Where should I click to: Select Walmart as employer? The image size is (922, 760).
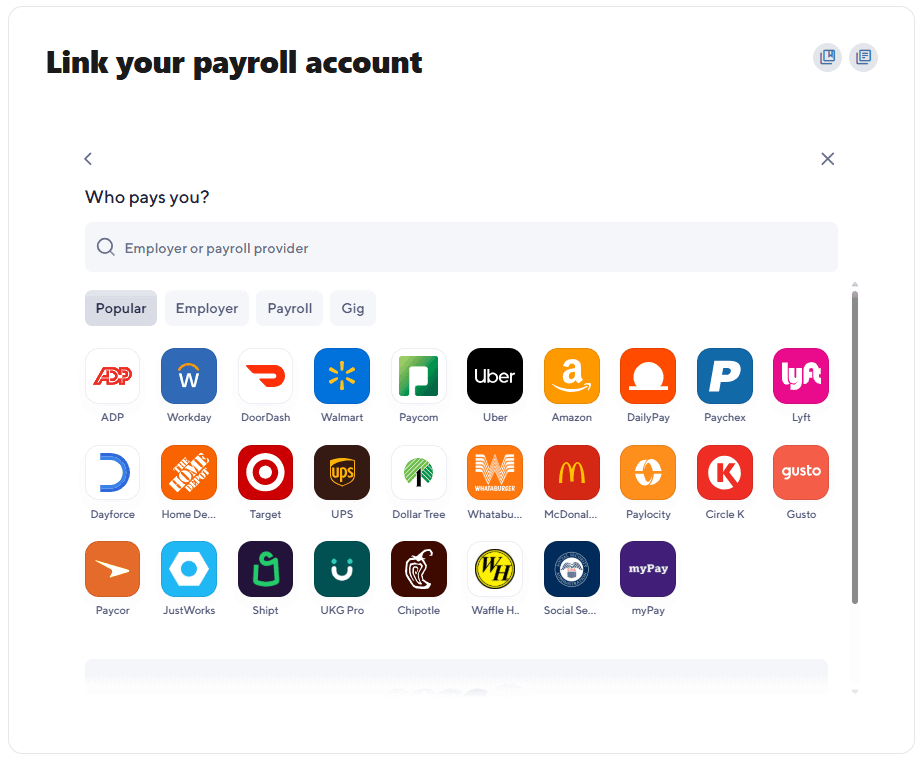[342, 376]
